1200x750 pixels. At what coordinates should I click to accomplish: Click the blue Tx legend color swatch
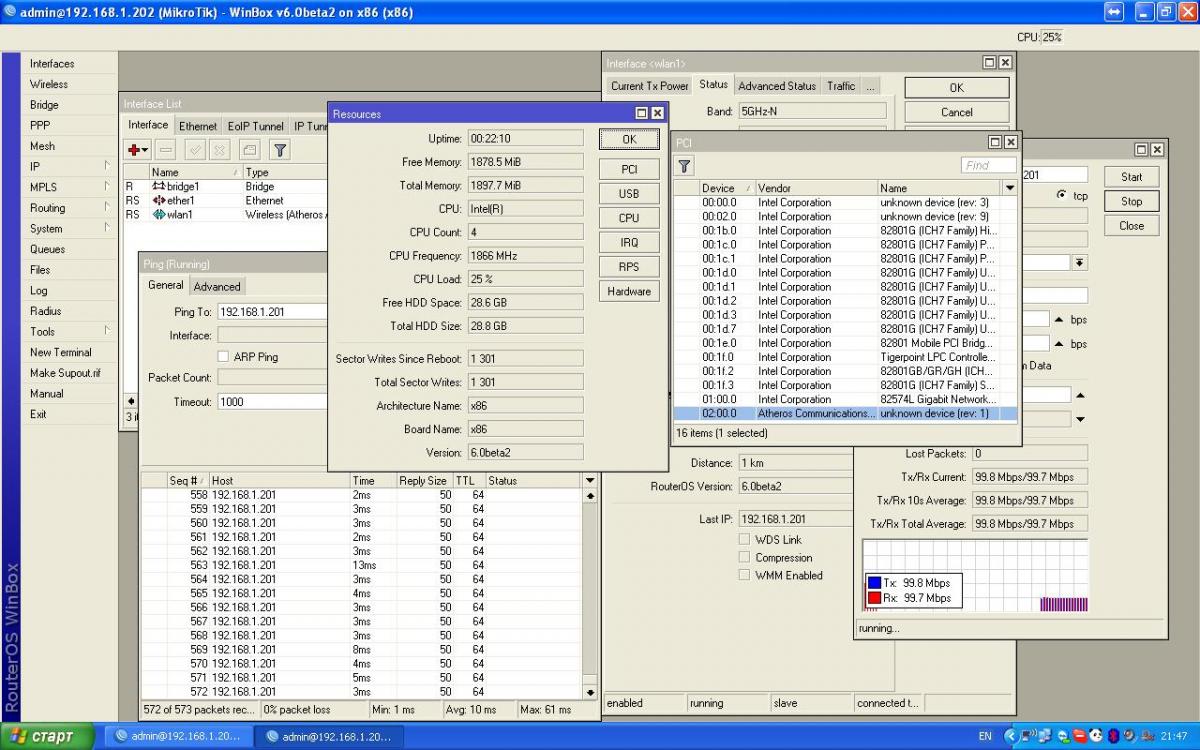pyautogui.click(x=874, y=583)
